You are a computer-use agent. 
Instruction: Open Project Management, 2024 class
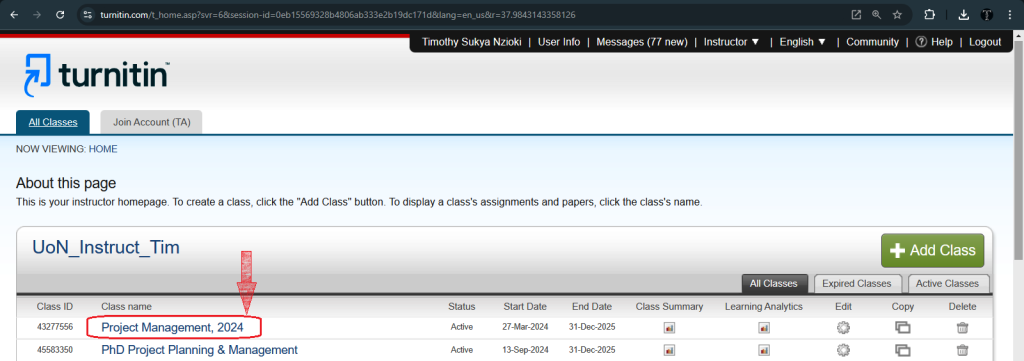pos(172,328)
